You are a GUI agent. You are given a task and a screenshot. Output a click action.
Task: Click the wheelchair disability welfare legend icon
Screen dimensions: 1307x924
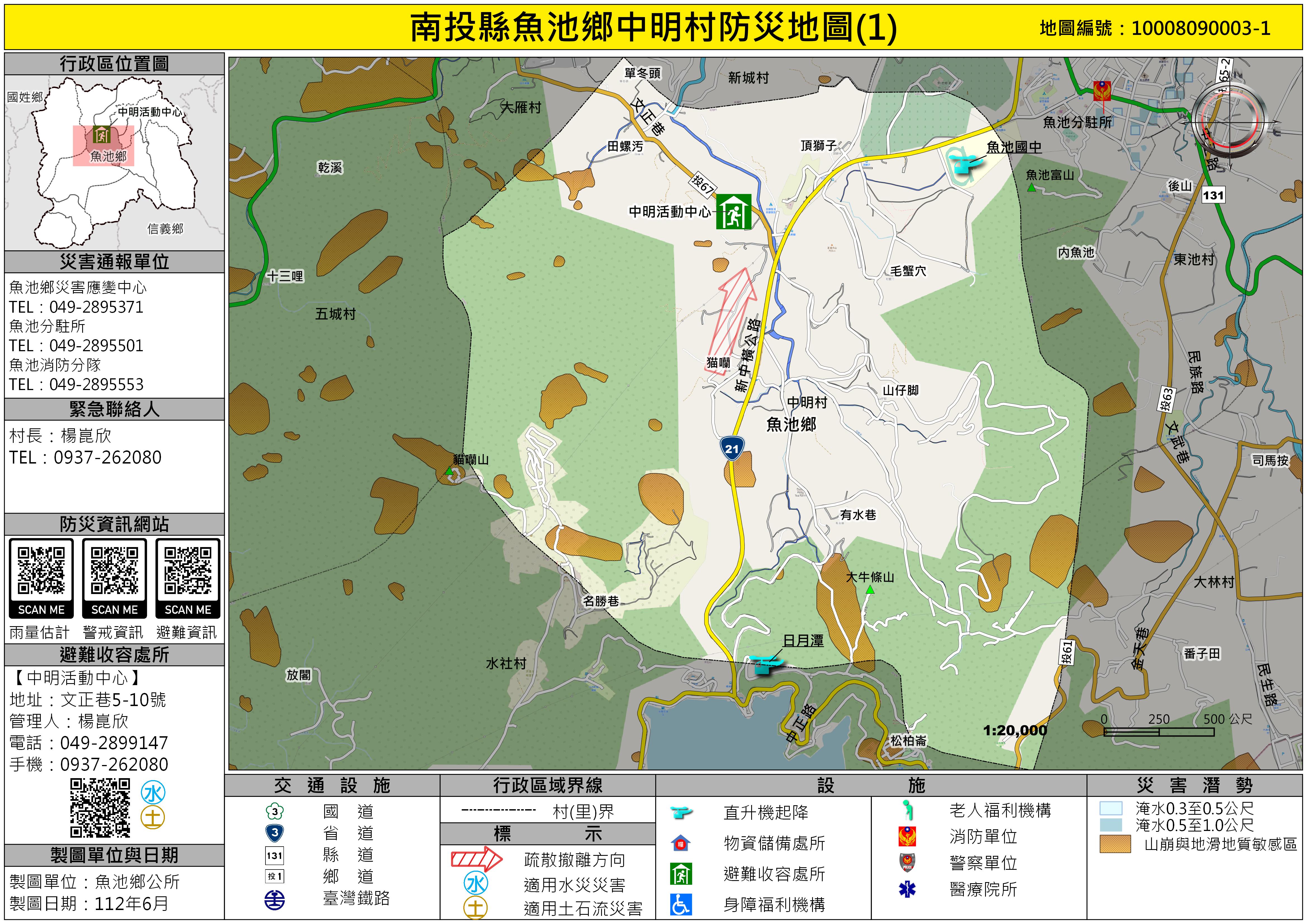click(681, 905)
